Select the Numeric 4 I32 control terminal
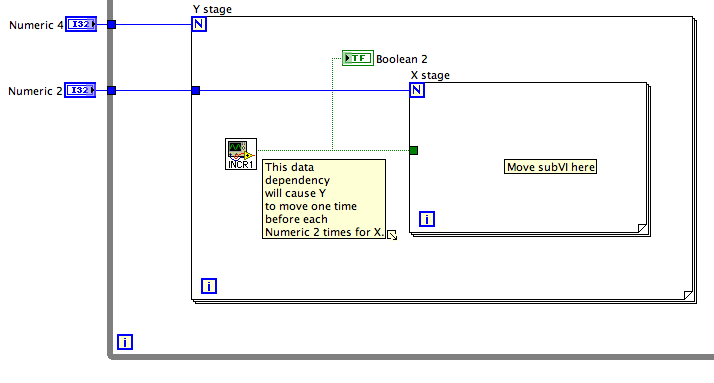Viewport: 714px width, 383px height. click(x=81, y=24)
